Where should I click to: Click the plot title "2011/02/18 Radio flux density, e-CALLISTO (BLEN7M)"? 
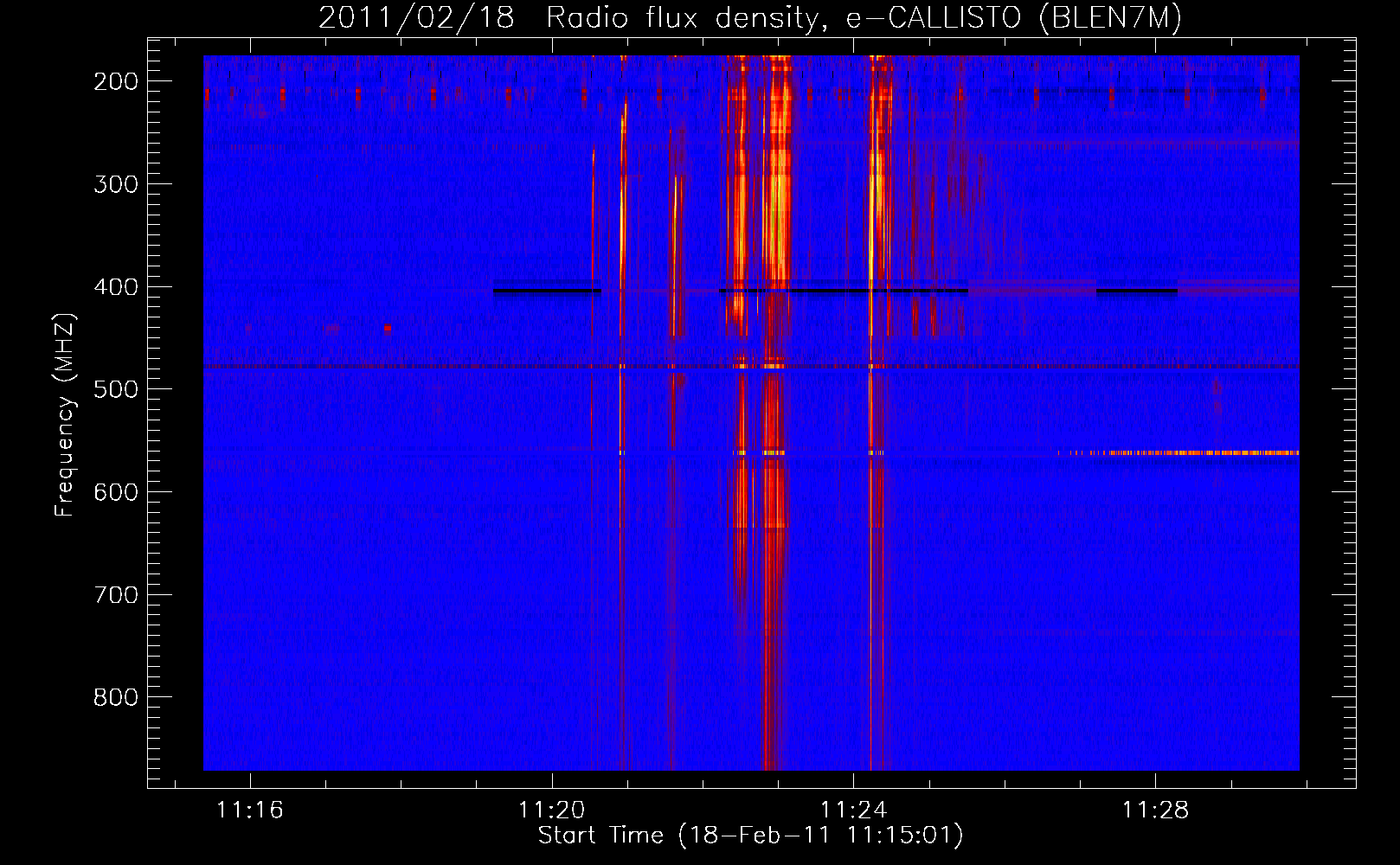coord(750,17)
